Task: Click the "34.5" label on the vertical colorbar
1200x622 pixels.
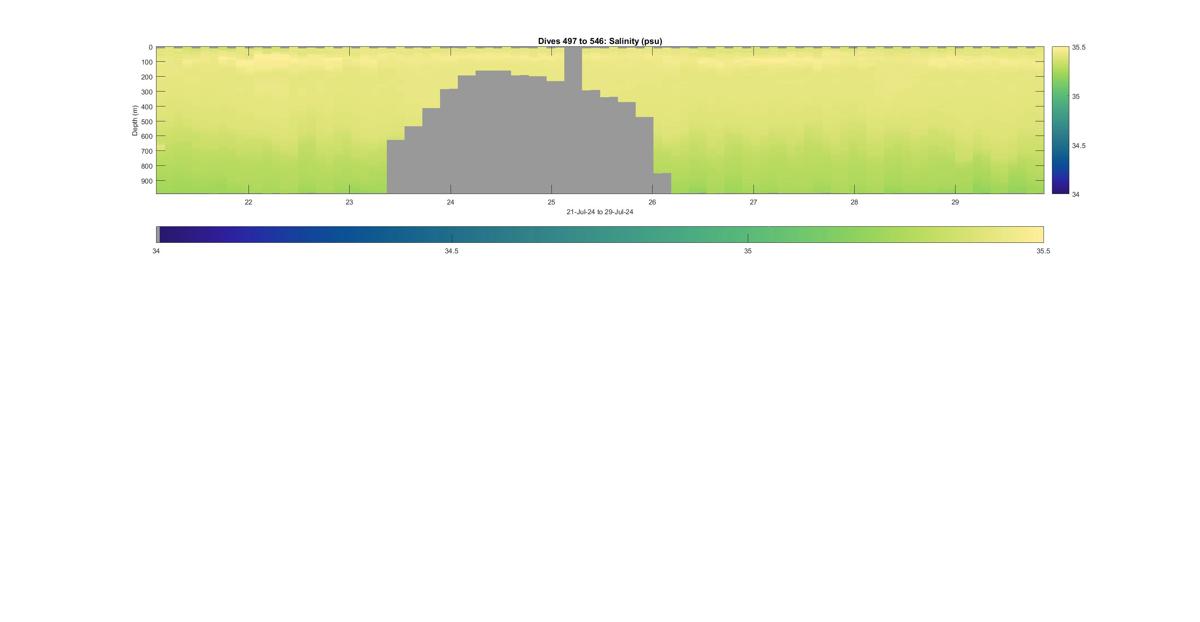Action: (x=1079, y=145)
